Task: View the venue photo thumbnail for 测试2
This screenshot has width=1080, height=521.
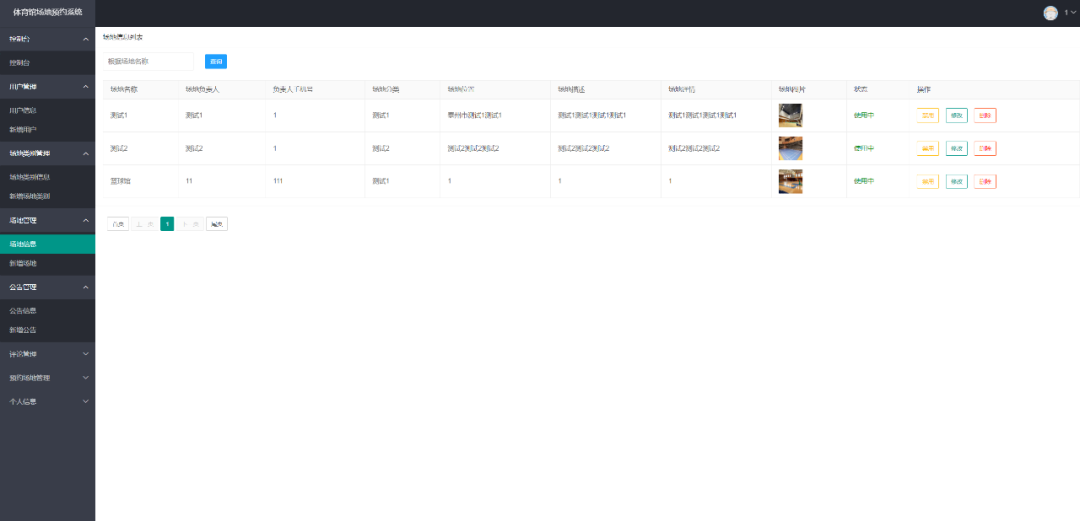Action: (790, 148)
